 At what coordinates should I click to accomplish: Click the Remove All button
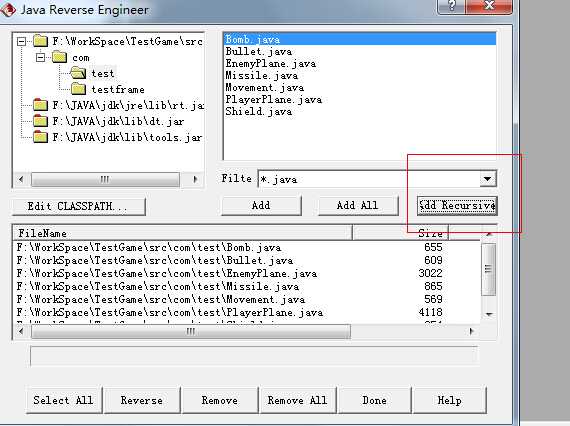(298, 400)
